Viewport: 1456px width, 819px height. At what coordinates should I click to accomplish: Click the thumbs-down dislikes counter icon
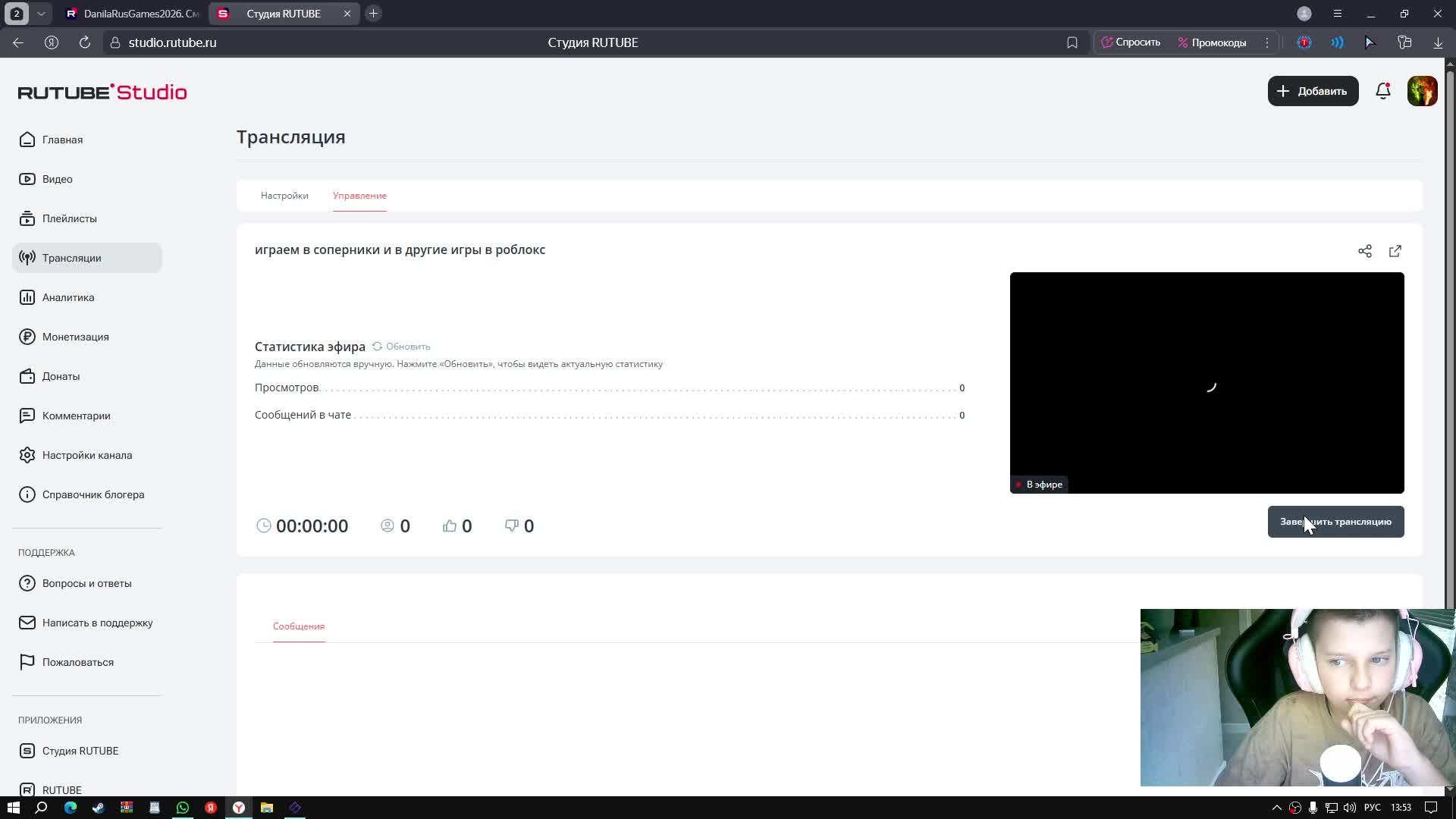(x=512, y=526)
